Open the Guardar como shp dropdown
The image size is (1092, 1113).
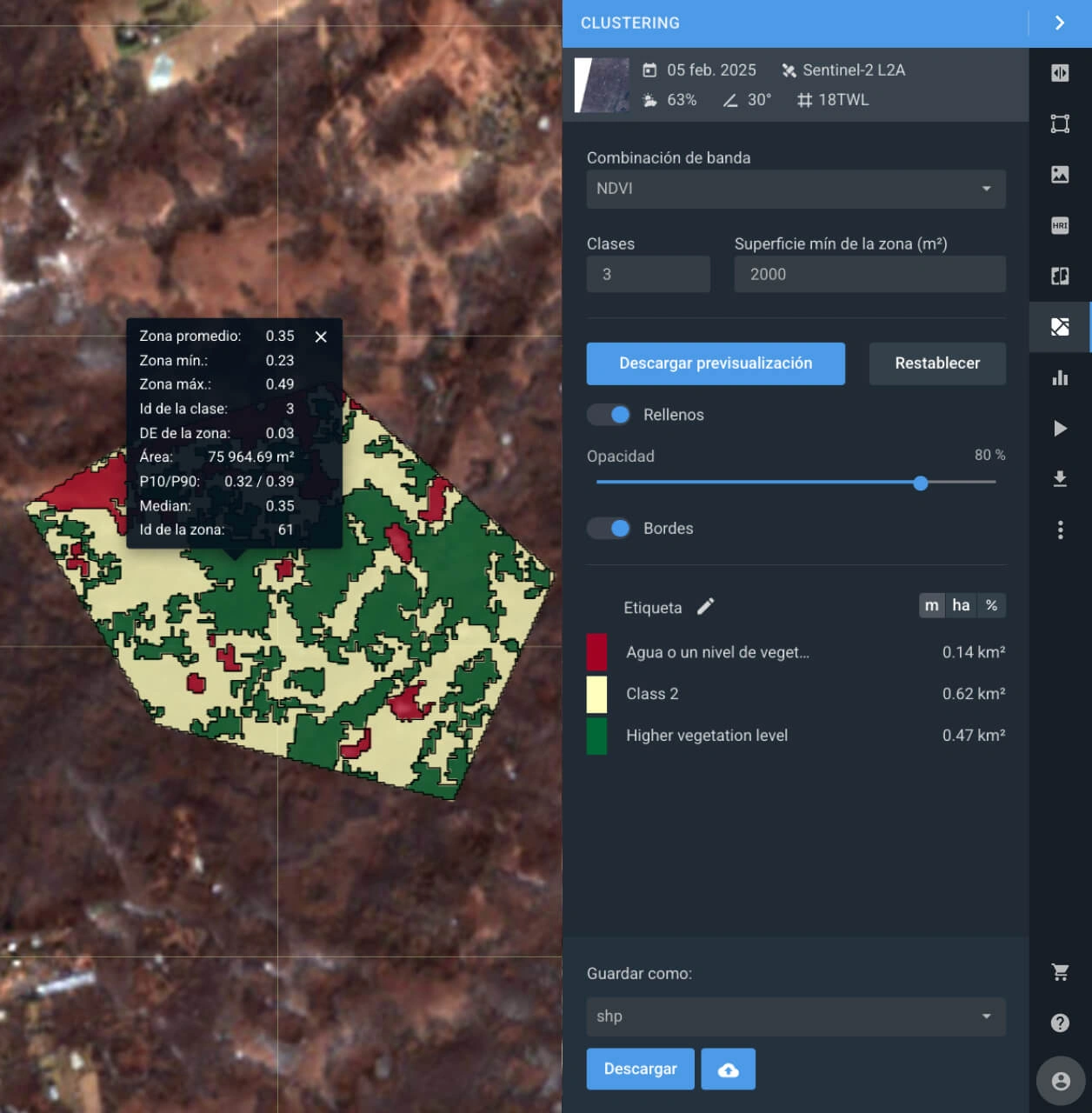coord(795,1016)
